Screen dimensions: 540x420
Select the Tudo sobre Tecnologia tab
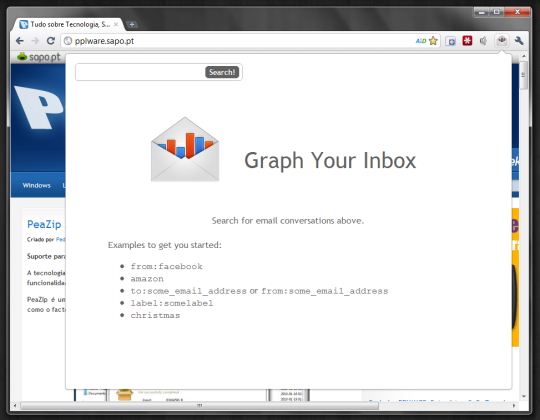(x=65, y=24)
